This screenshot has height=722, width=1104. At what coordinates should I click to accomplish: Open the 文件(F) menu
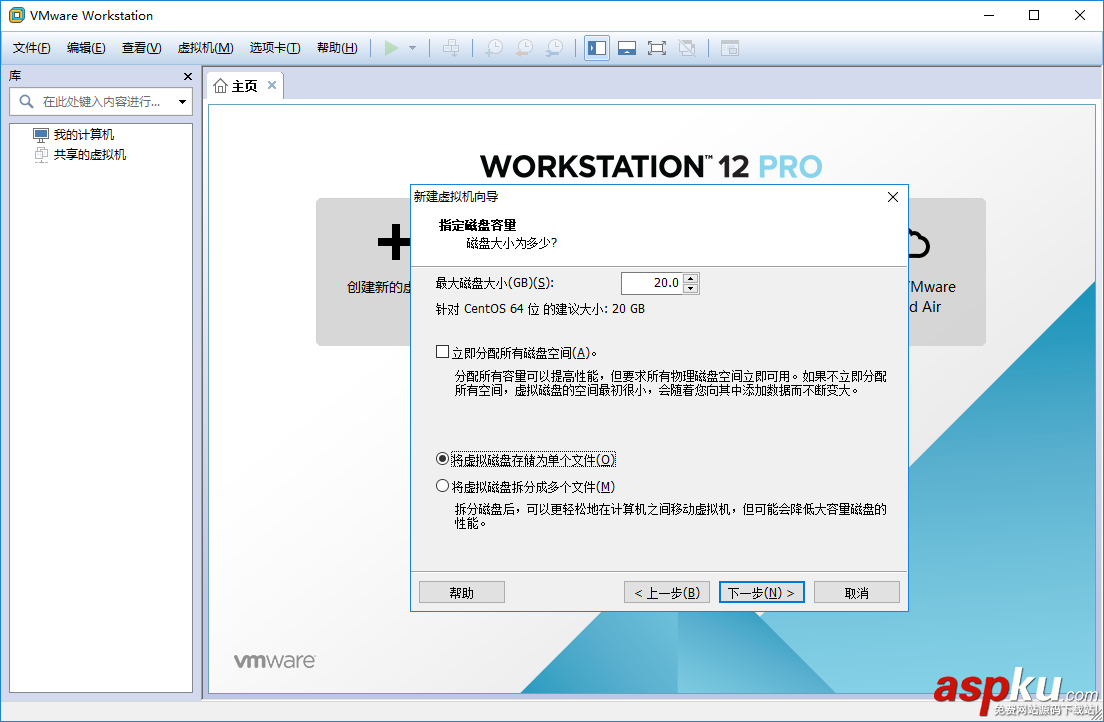tap(32, 48)
